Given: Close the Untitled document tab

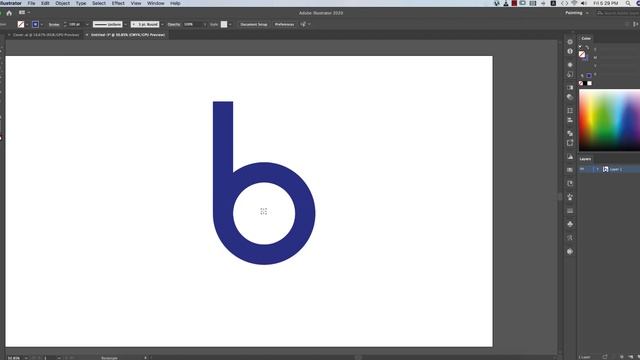Looking at the screenshot, I should click(87, 35).
